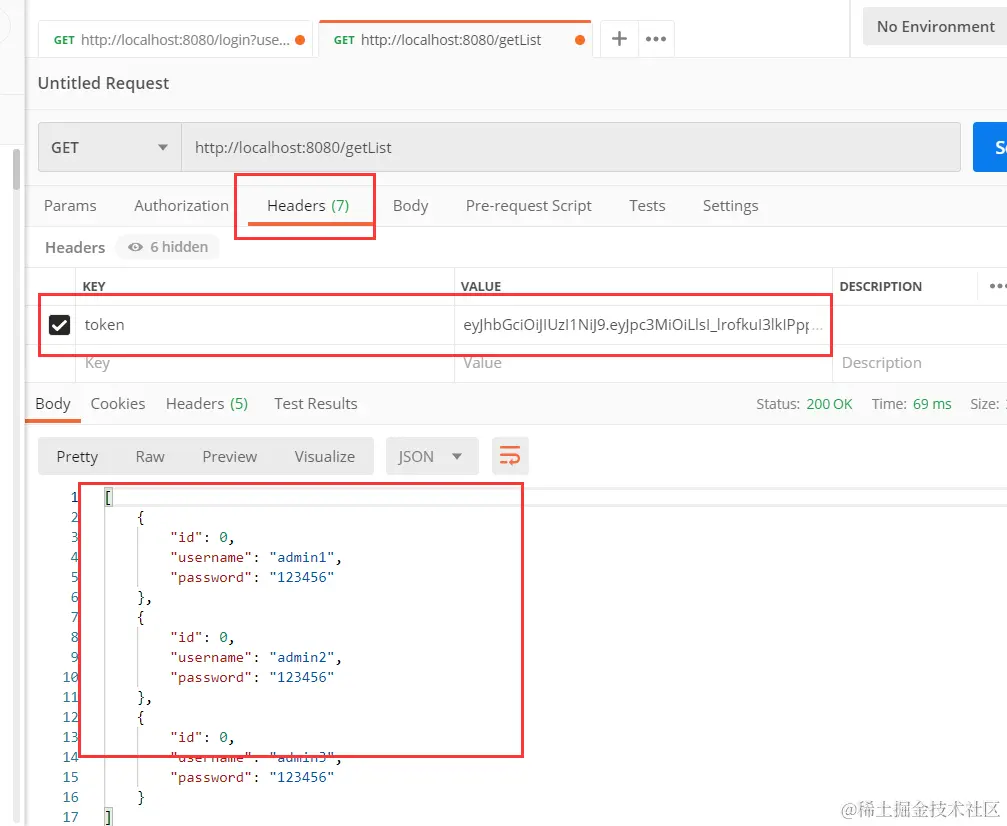Show the 6 hidden headers

168,247
